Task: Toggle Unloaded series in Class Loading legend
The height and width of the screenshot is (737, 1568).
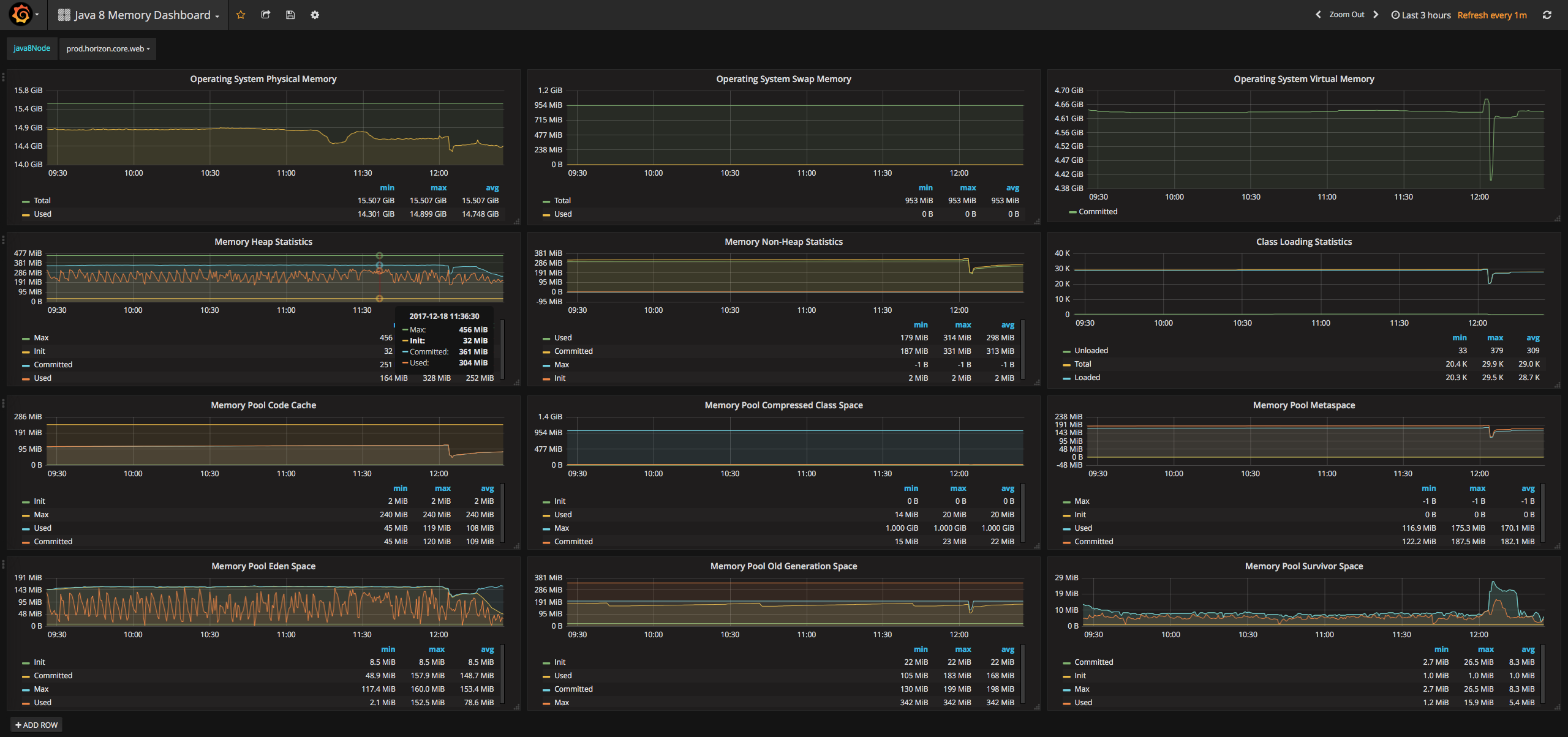Action: (x=1091, y=351)
